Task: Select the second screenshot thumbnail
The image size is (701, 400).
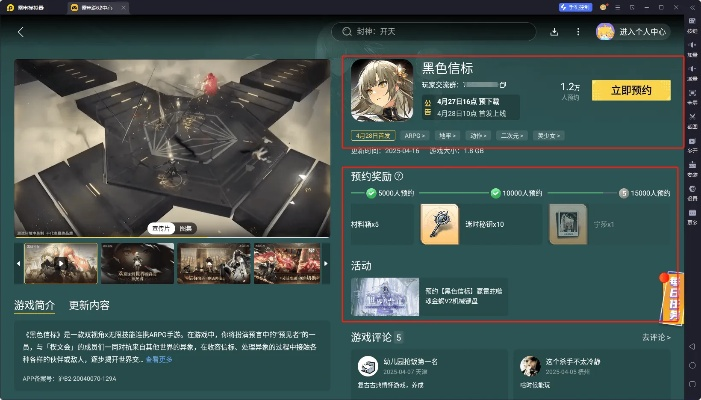Action: 137,263
